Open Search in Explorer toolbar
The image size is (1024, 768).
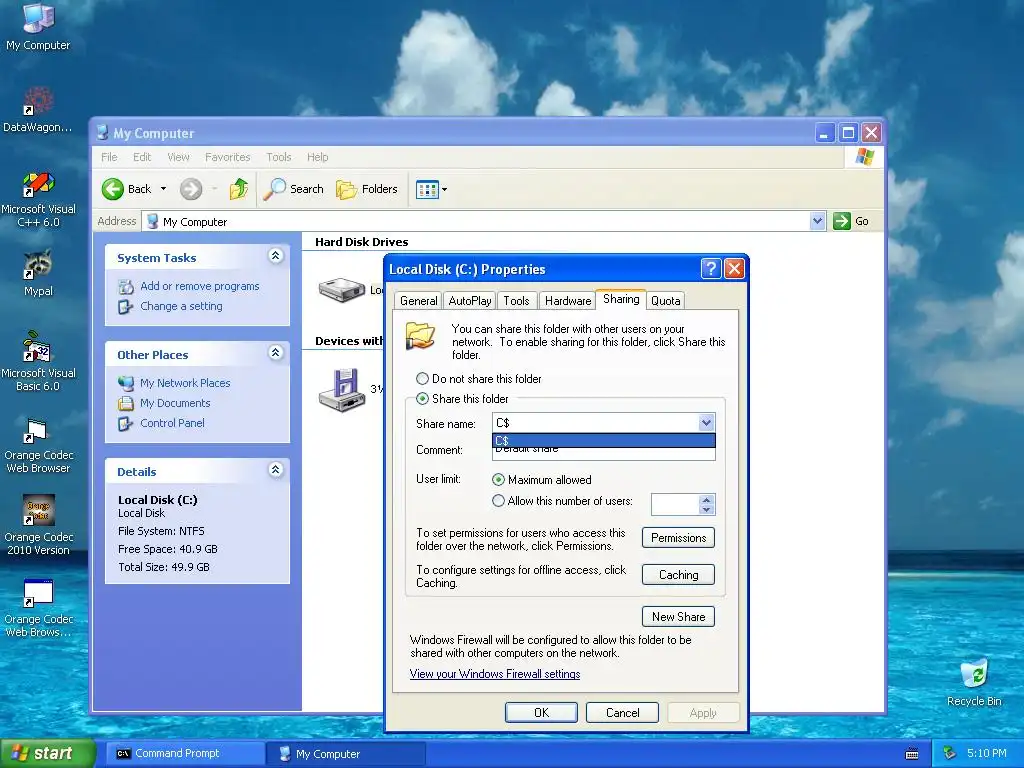point(293,189)
